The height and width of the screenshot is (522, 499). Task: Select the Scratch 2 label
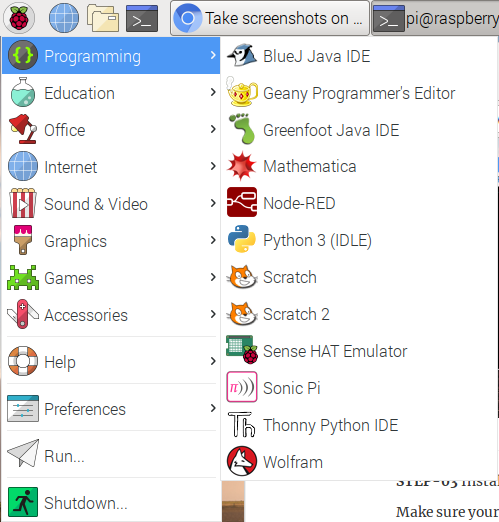pos(296,314)
